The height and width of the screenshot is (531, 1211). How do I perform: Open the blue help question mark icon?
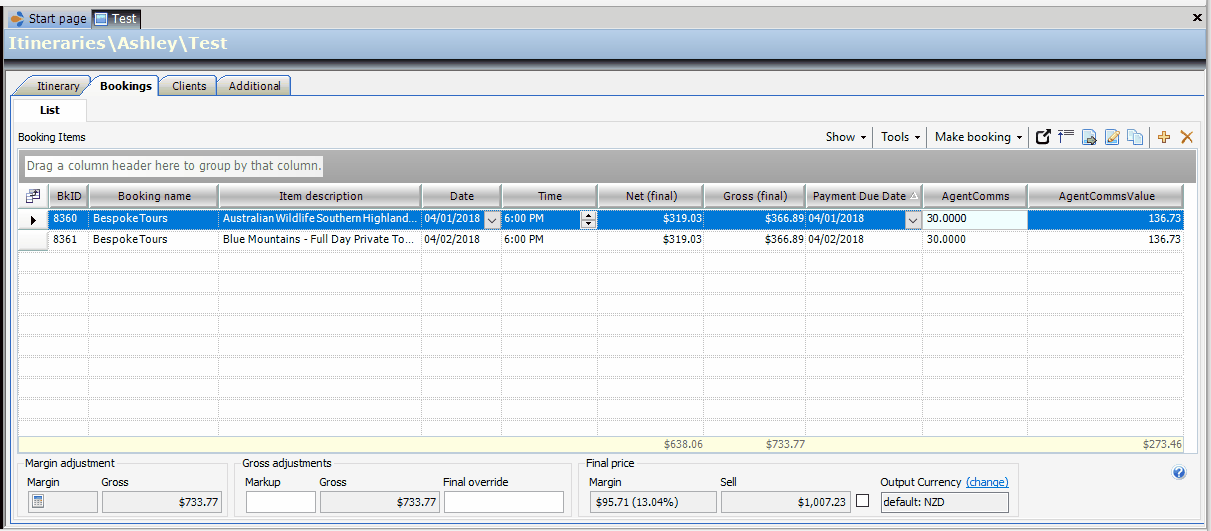(1179, 473)
